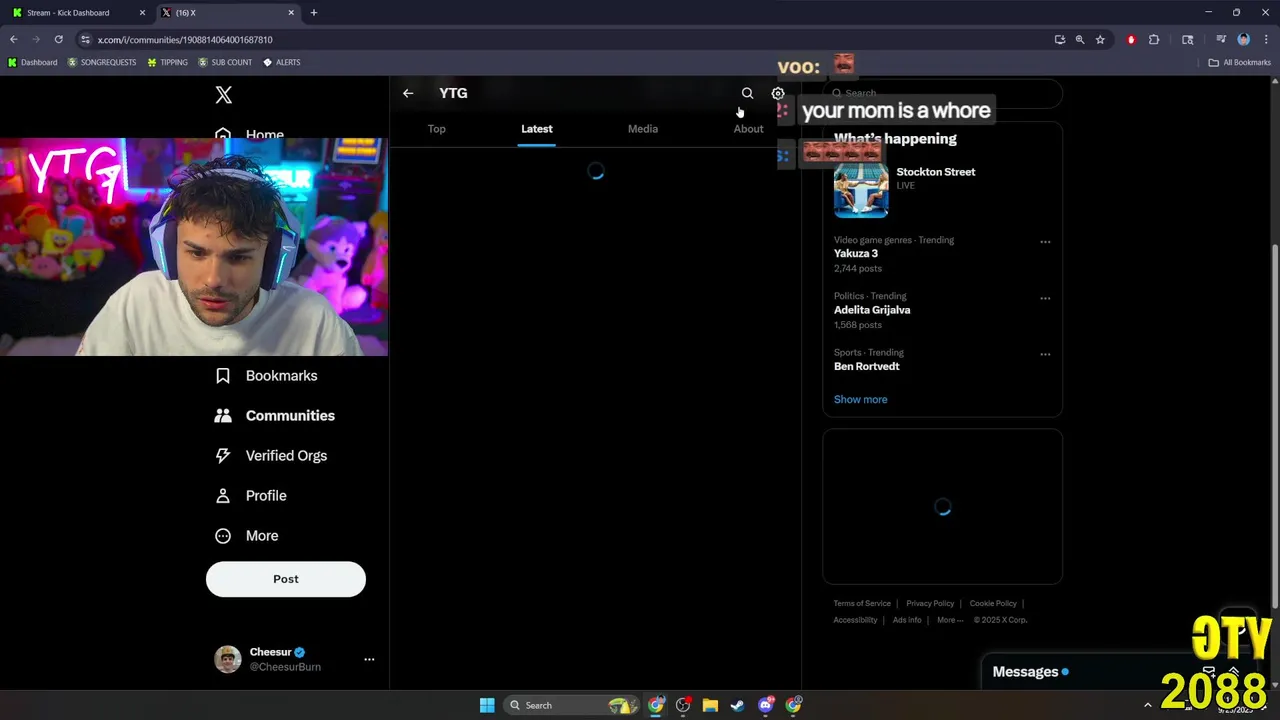Open the ALERTS bookmark
1280x720 pixels.
click(x=282, y=62)
